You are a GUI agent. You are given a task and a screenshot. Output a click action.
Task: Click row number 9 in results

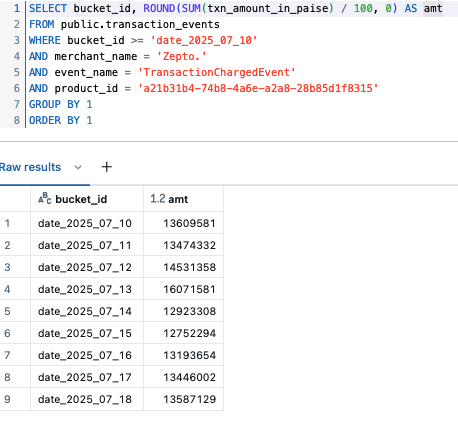[7, 399]
